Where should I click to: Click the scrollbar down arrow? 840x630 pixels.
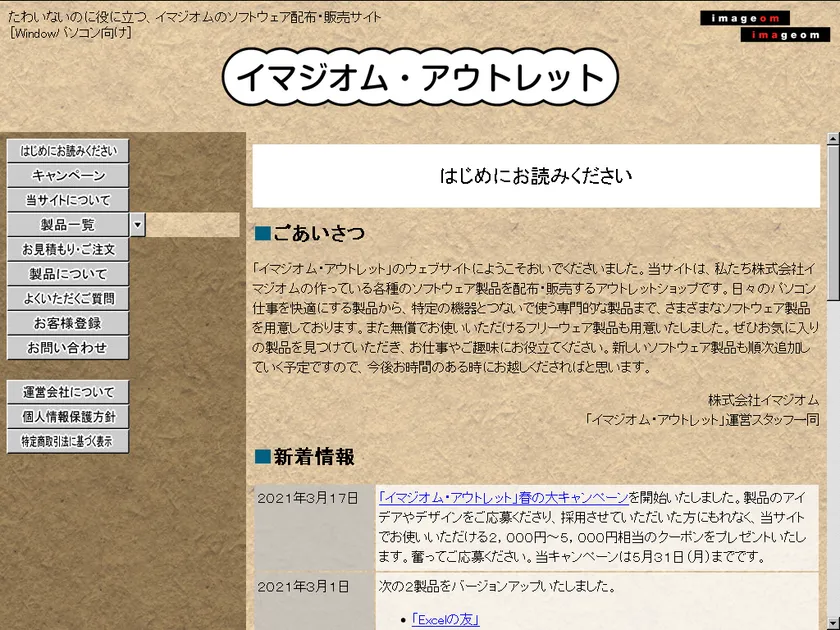click(833, 623)
